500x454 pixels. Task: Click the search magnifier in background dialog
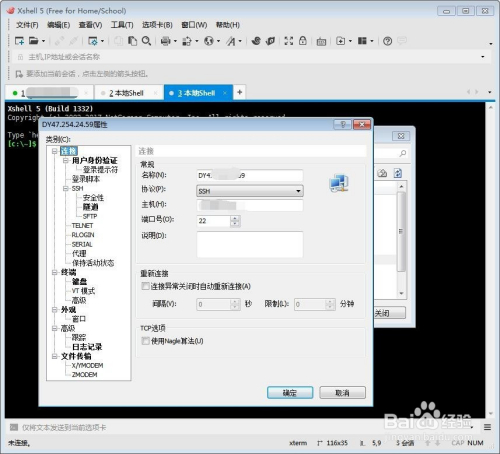403,153
